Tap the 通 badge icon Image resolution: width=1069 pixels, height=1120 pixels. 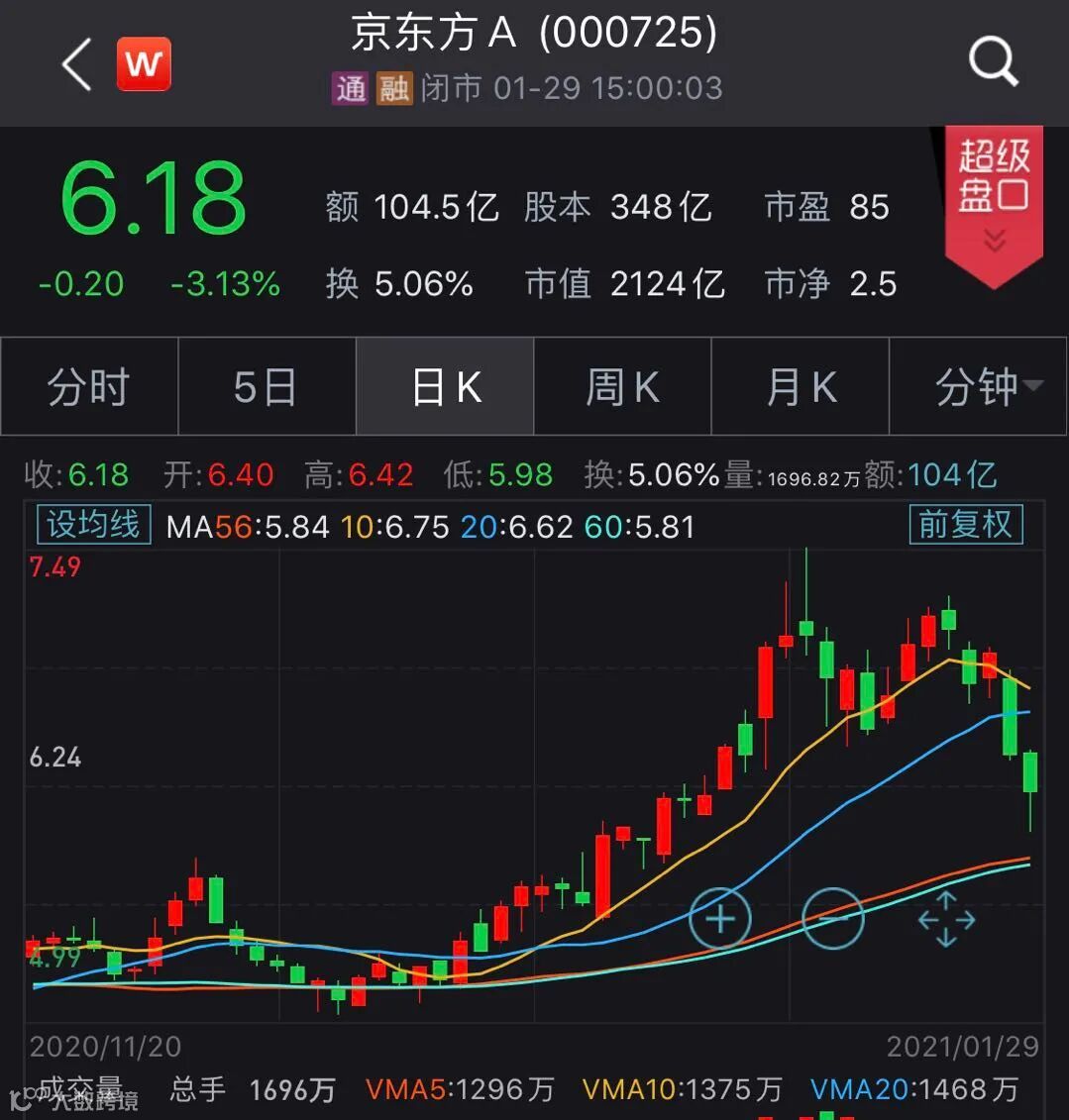click(x=350, y=88)
